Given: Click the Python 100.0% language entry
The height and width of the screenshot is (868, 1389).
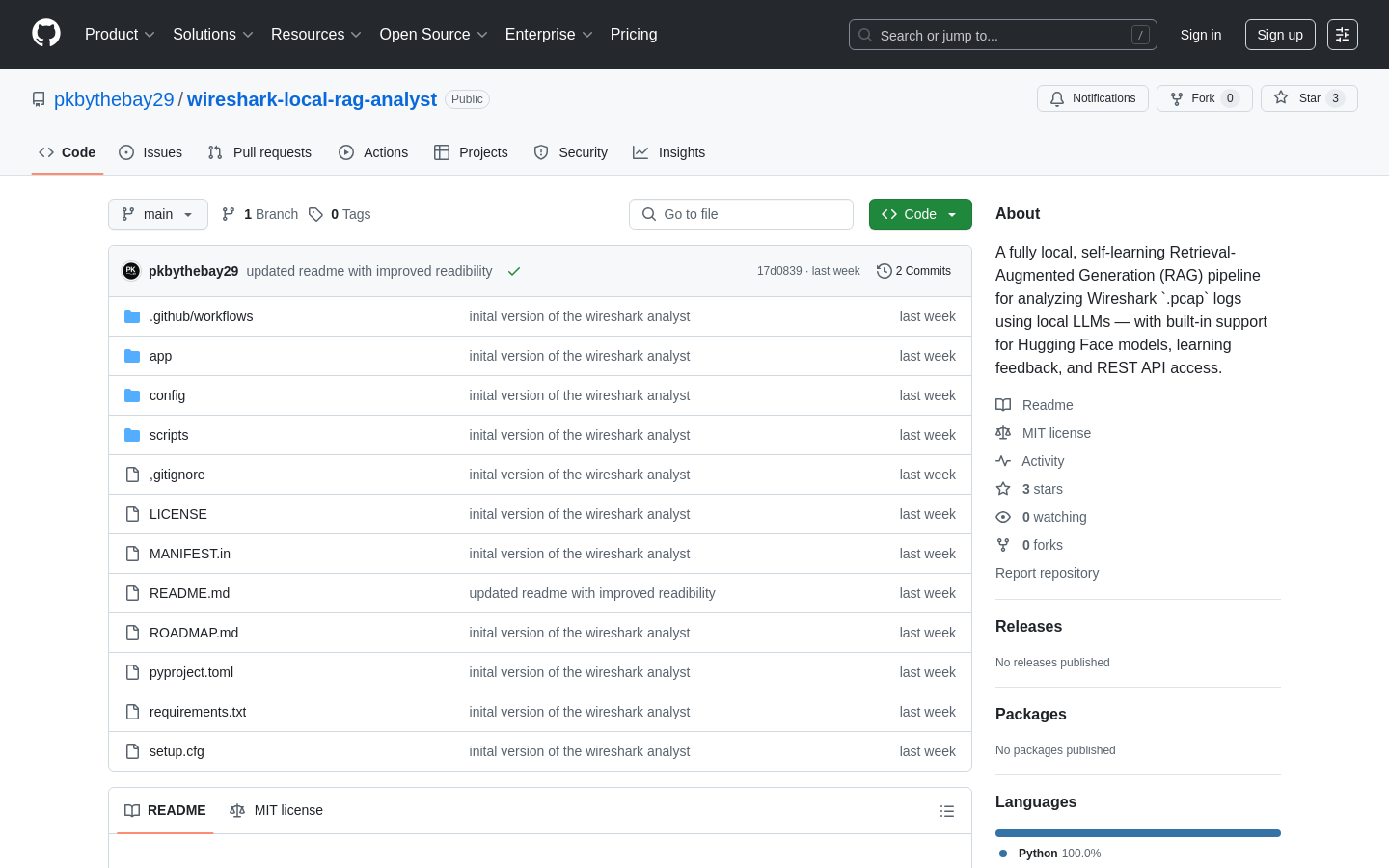Looking at the screenshot, I should 1050,854.
